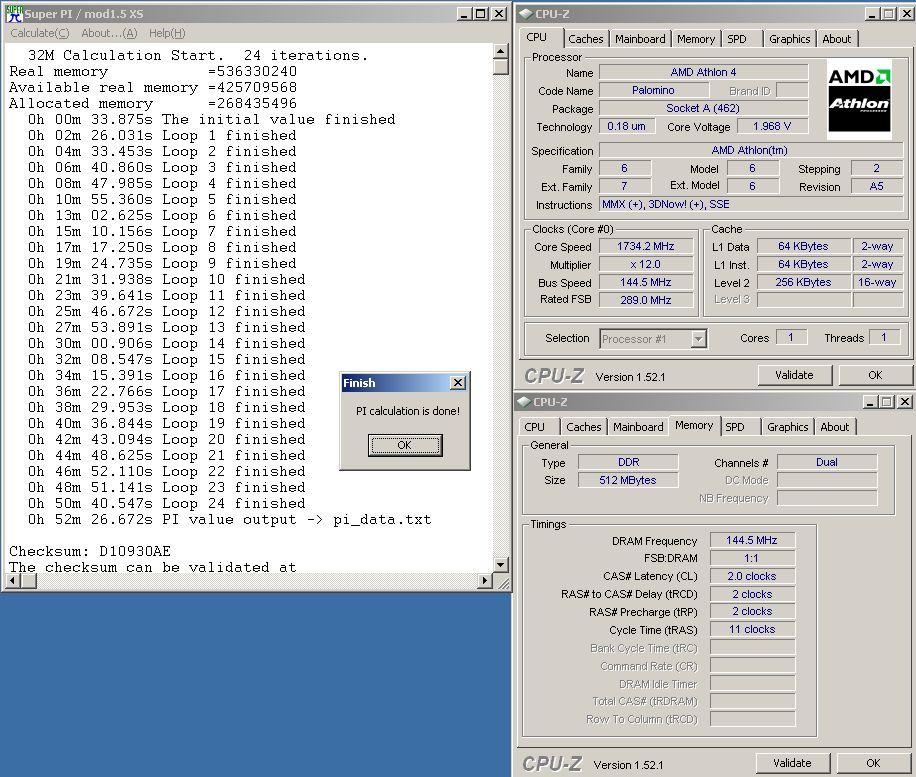Switch to Memory tab in top CPU-Z window

tap(696, 39)
